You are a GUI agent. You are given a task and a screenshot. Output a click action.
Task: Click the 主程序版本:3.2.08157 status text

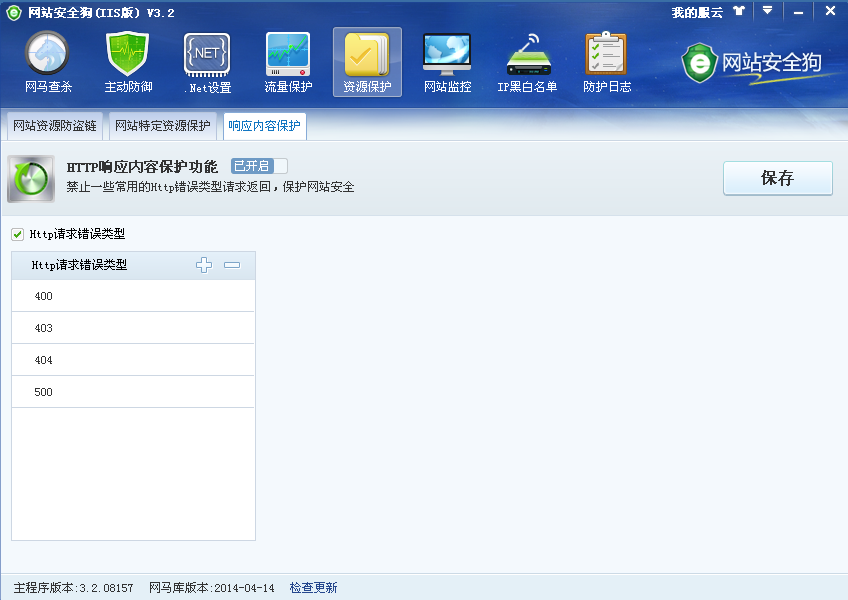click(x=74, y=588)
